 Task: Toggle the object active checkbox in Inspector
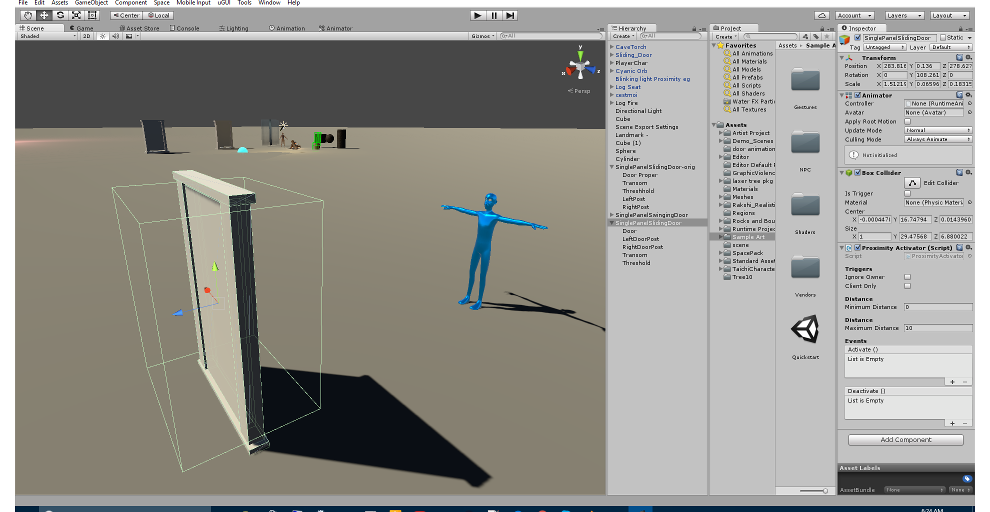pyautogui.click(x=857, y=38)
